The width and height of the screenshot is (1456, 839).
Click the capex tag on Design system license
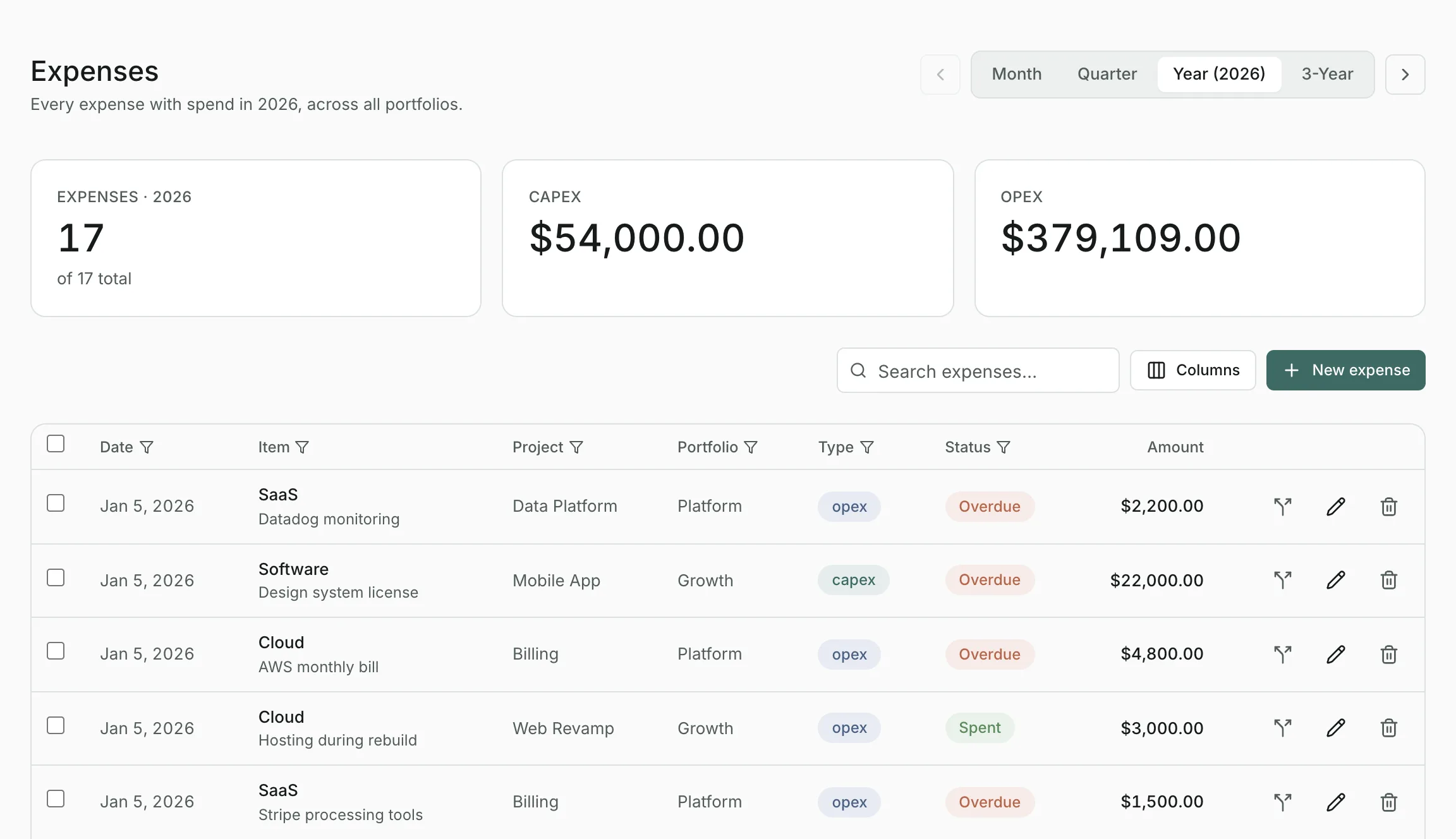click(x=853, y=580)
